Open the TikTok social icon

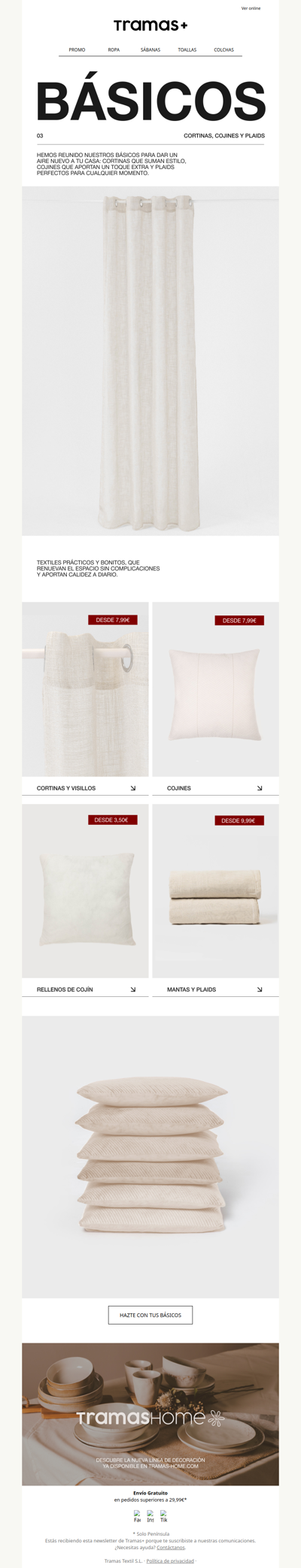(x=163, y=1516)
